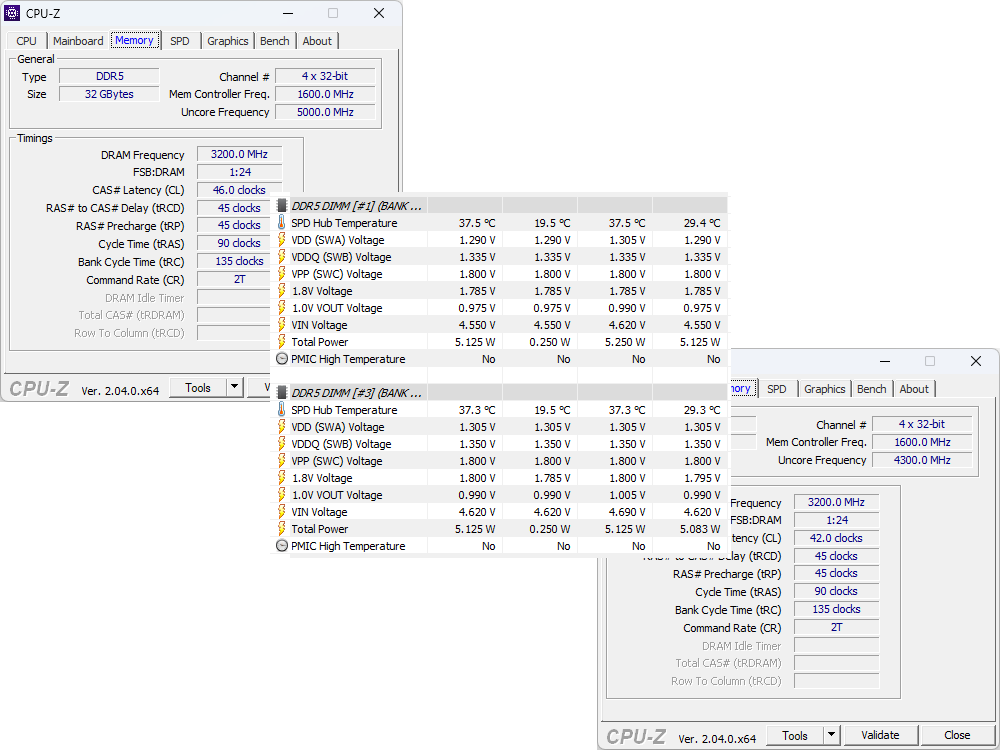
Task: Open the CPU tab in the top-left CPU-Z window
Action: 27,41
